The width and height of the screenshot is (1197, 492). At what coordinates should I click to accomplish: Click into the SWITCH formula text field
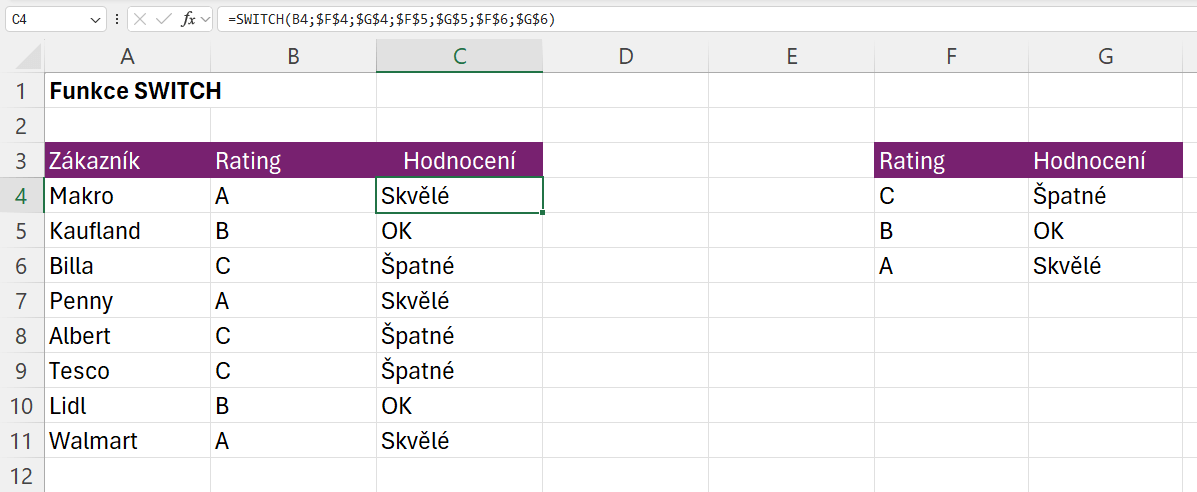point(700,20)
